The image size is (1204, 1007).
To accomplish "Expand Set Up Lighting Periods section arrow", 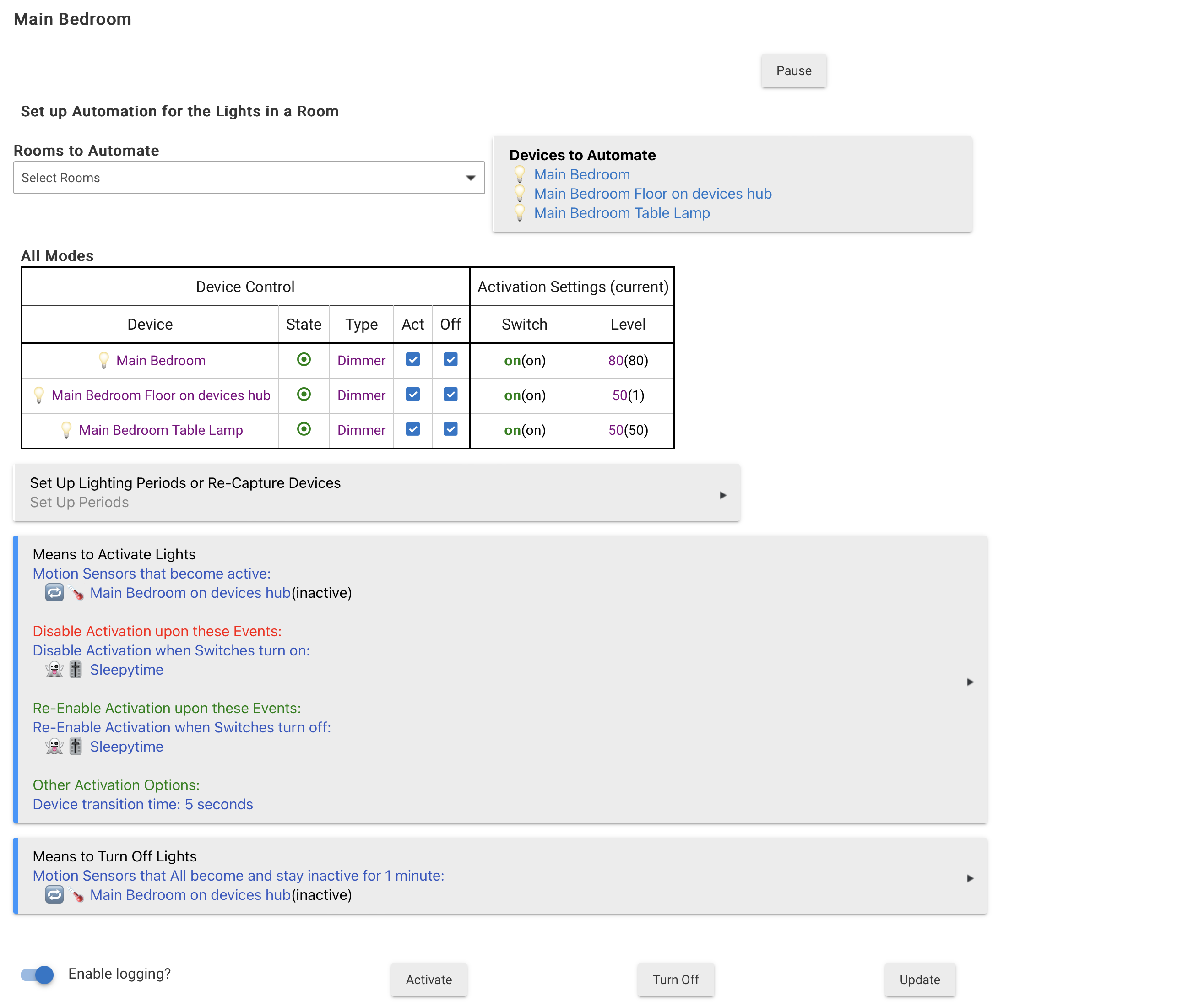I will coord(723,495).
